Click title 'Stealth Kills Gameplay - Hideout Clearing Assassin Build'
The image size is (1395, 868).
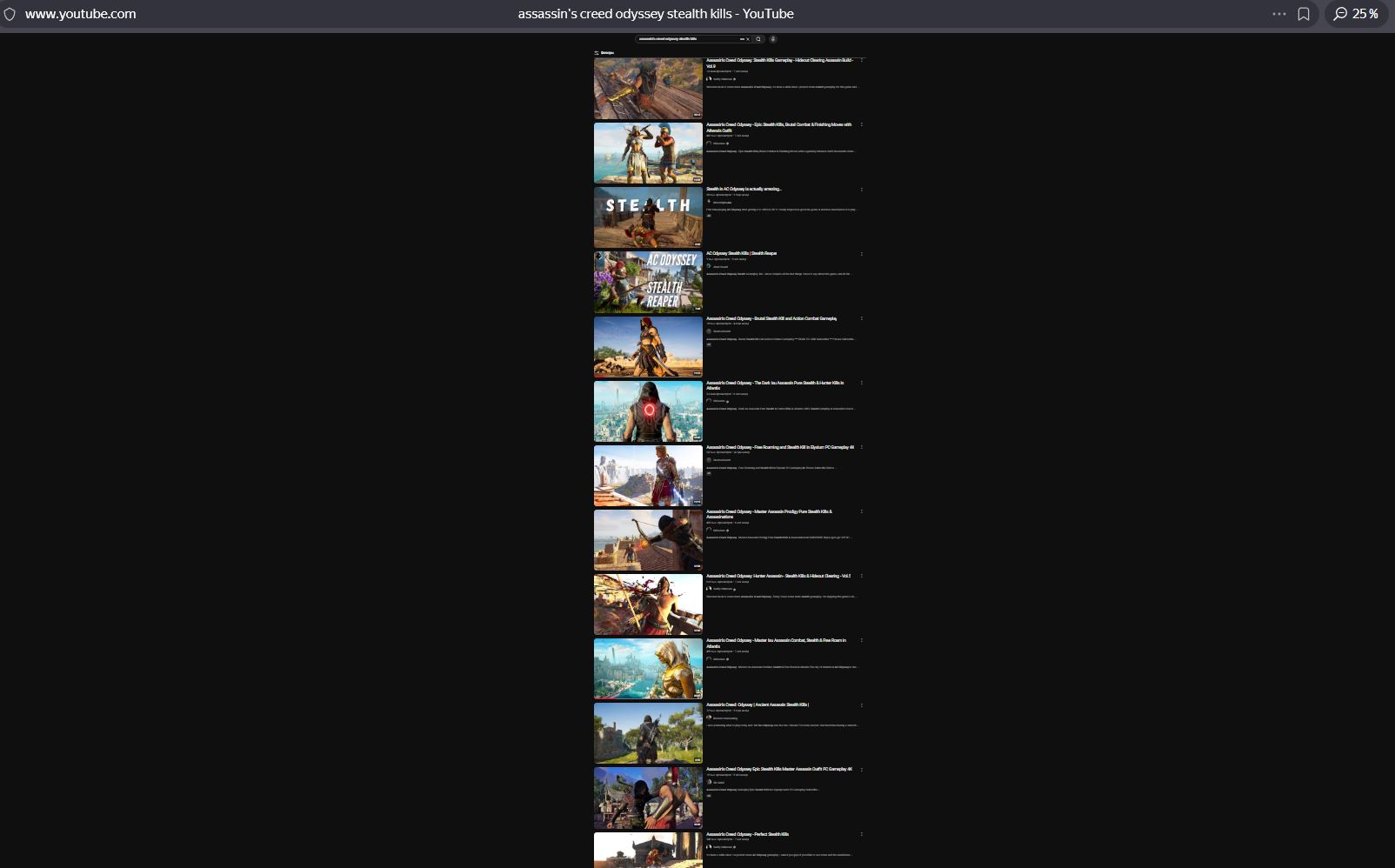click(779, 63)
